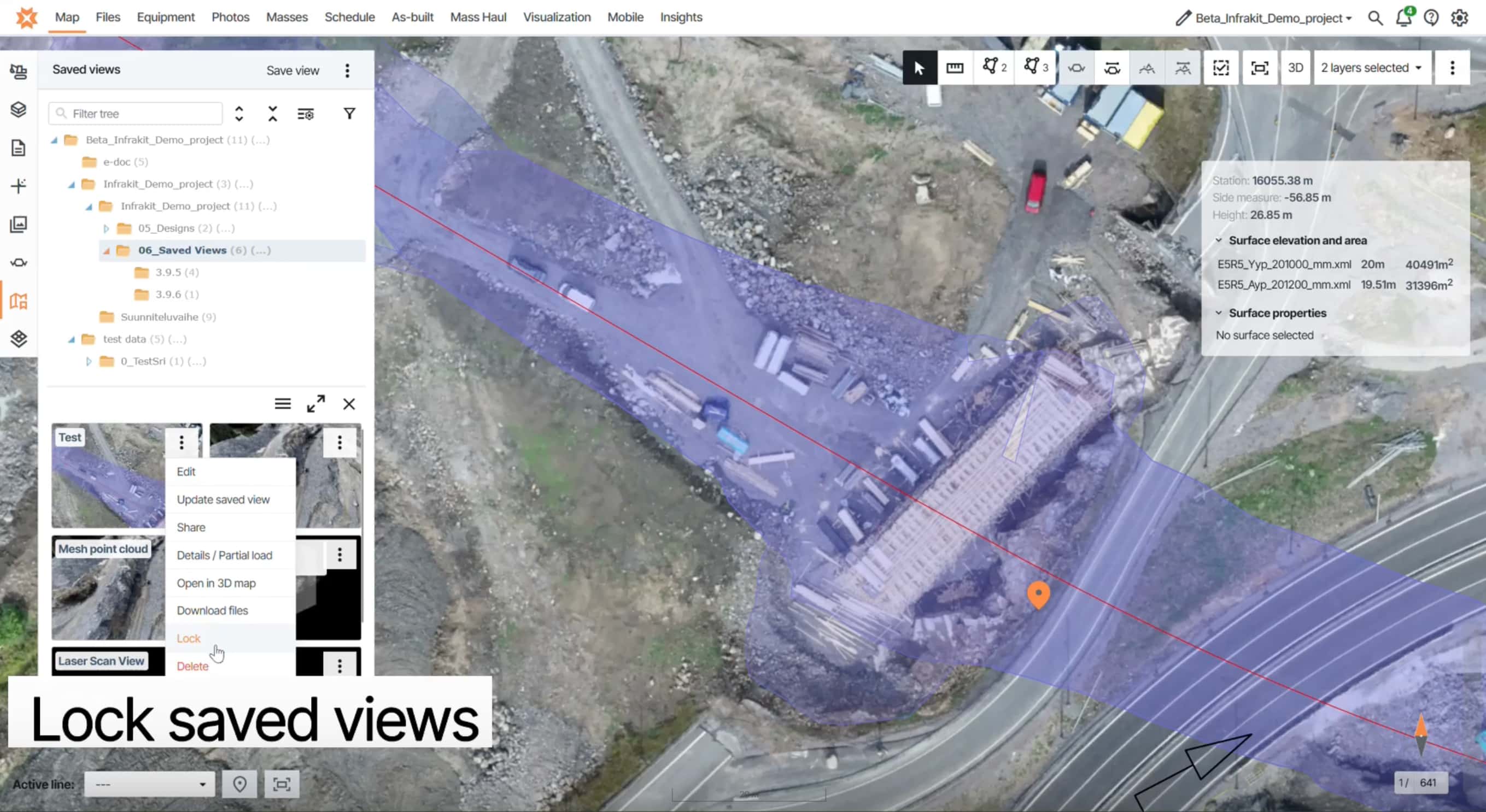Open the settings gear icon
The image size is (1486, 812).
(x=1459, y=18)
